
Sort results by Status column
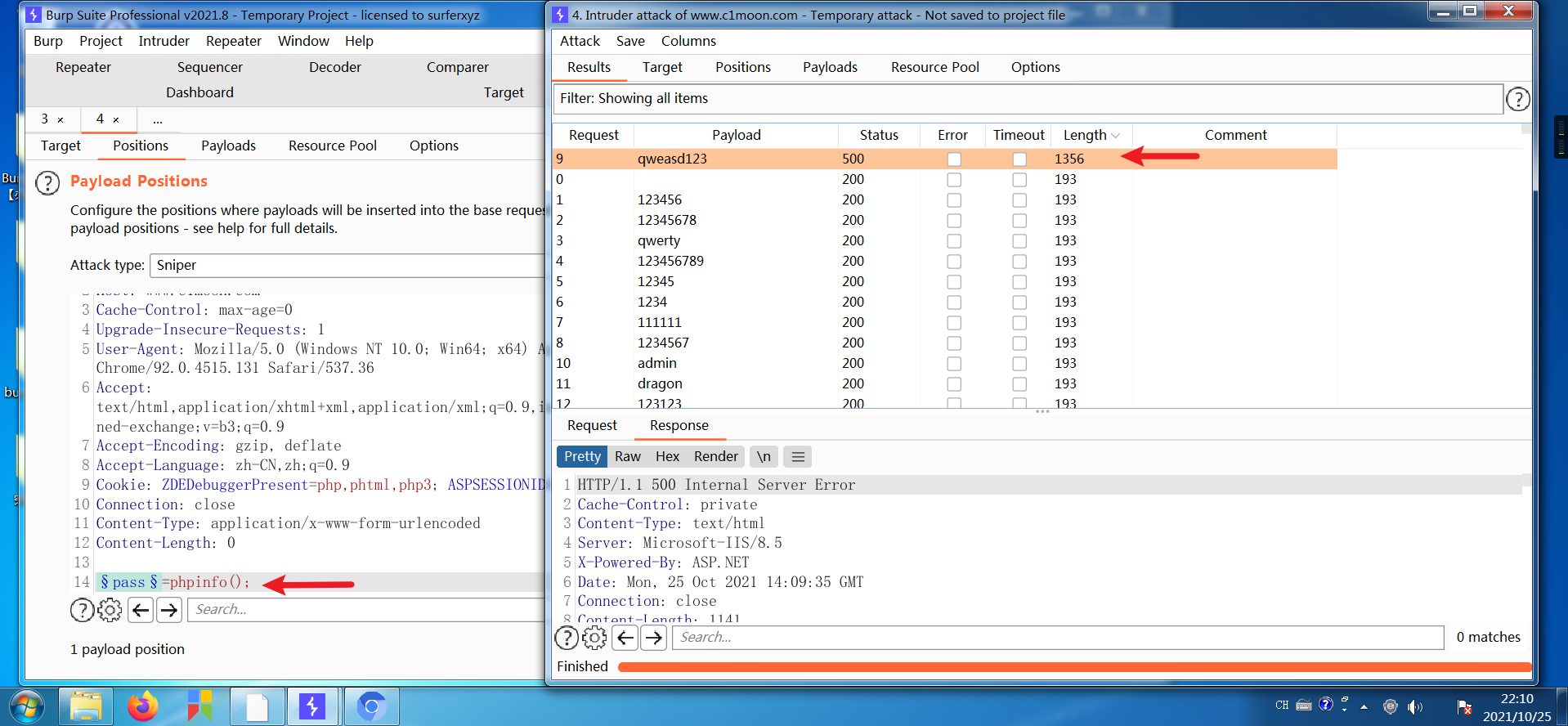879,136
